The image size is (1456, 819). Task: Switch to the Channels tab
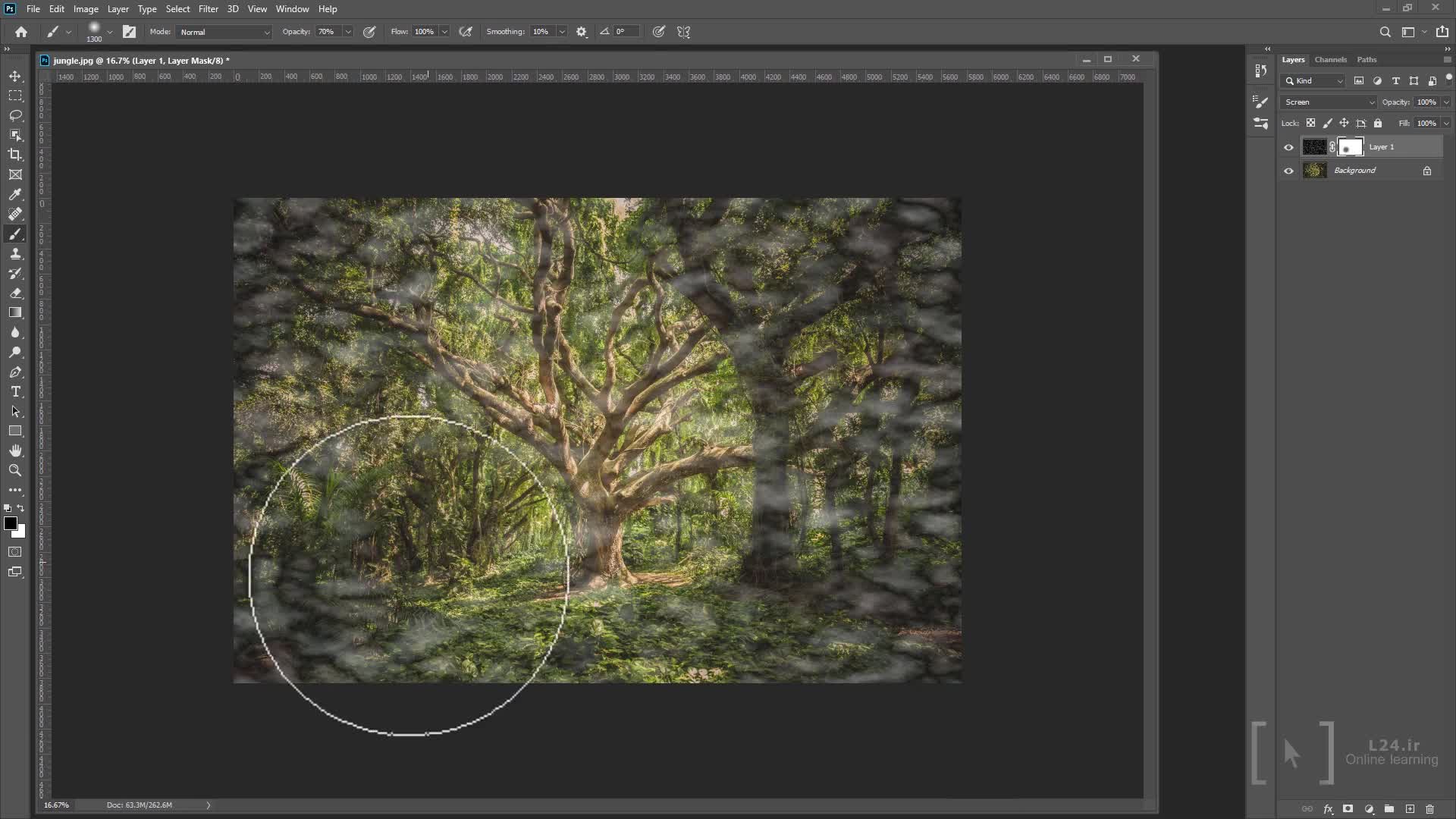(x=1330, y=59)
